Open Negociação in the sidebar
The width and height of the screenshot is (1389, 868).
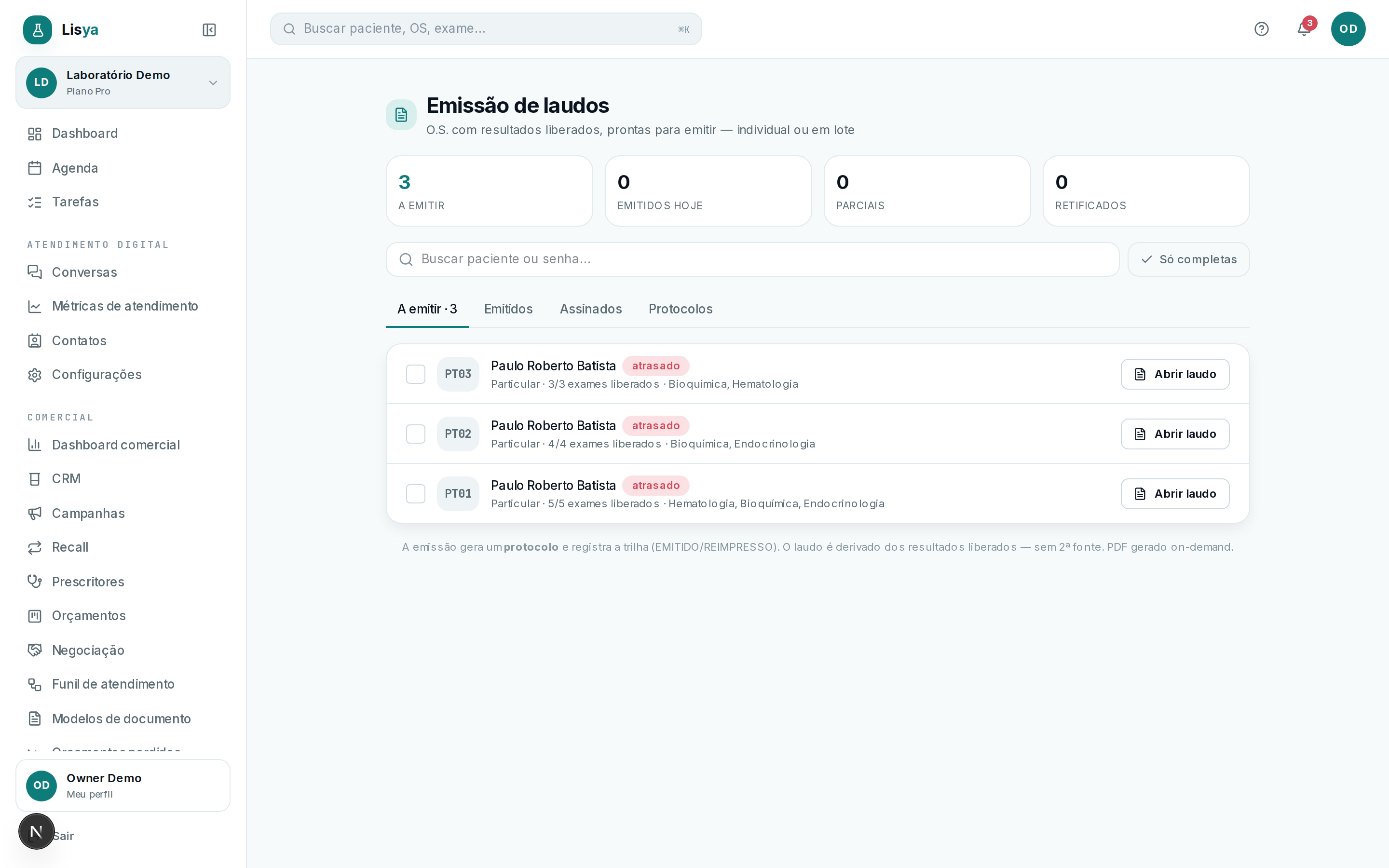click(123, 650)
